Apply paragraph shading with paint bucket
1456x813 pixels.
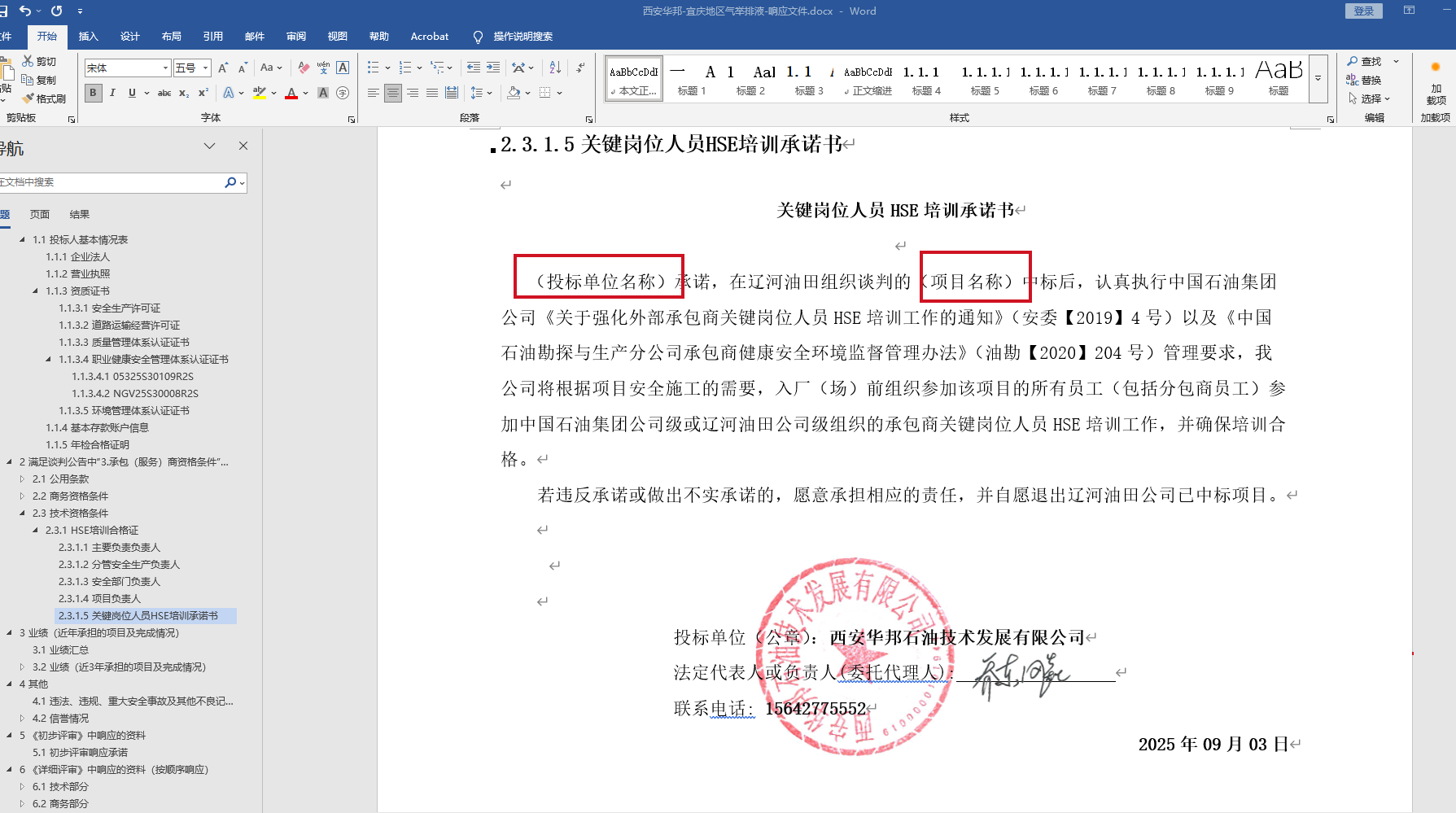(514, 93)
